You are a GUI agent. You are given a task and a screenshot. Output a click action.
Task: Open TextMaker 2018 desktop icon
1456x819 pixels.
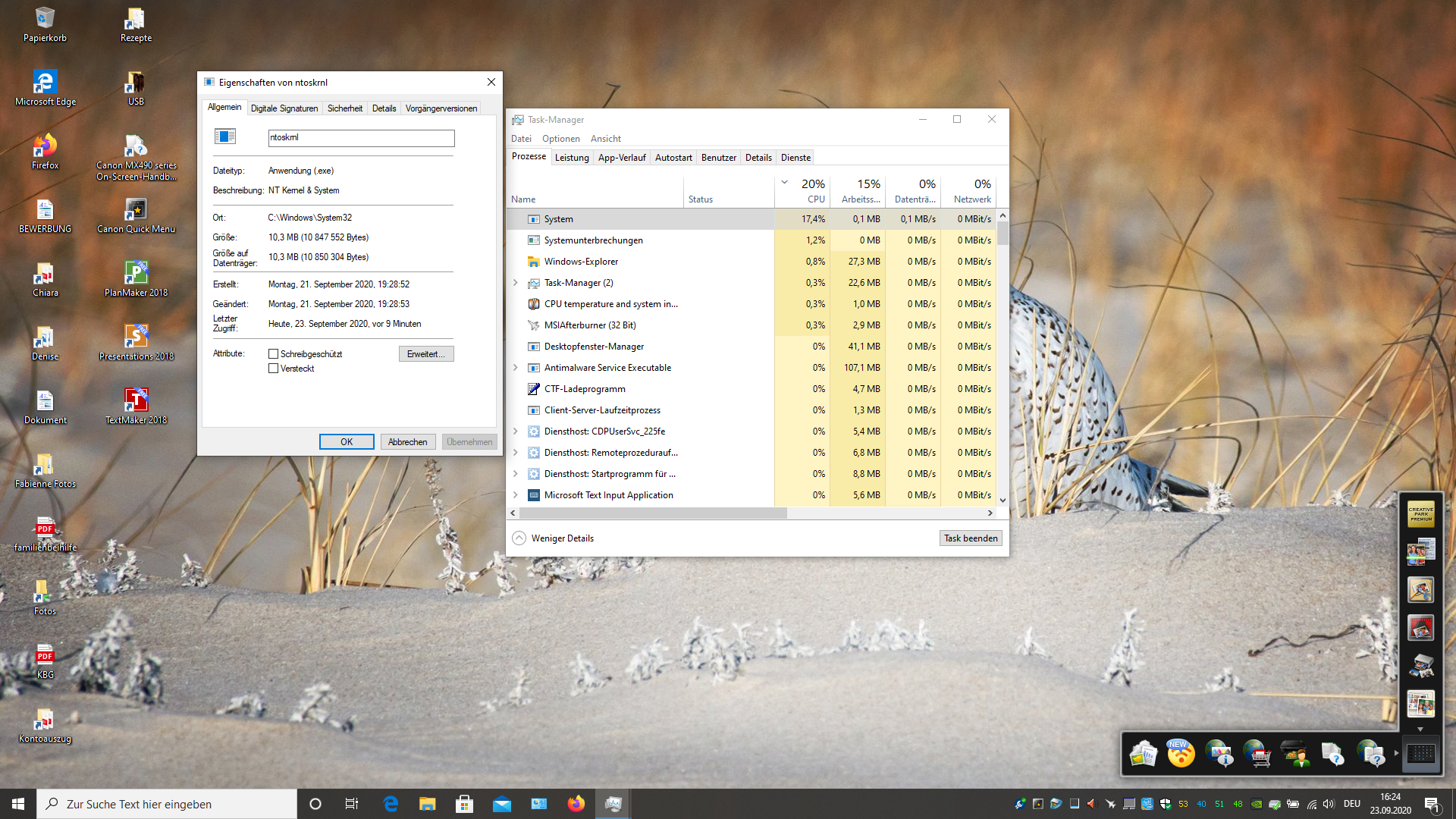[136, 400]
